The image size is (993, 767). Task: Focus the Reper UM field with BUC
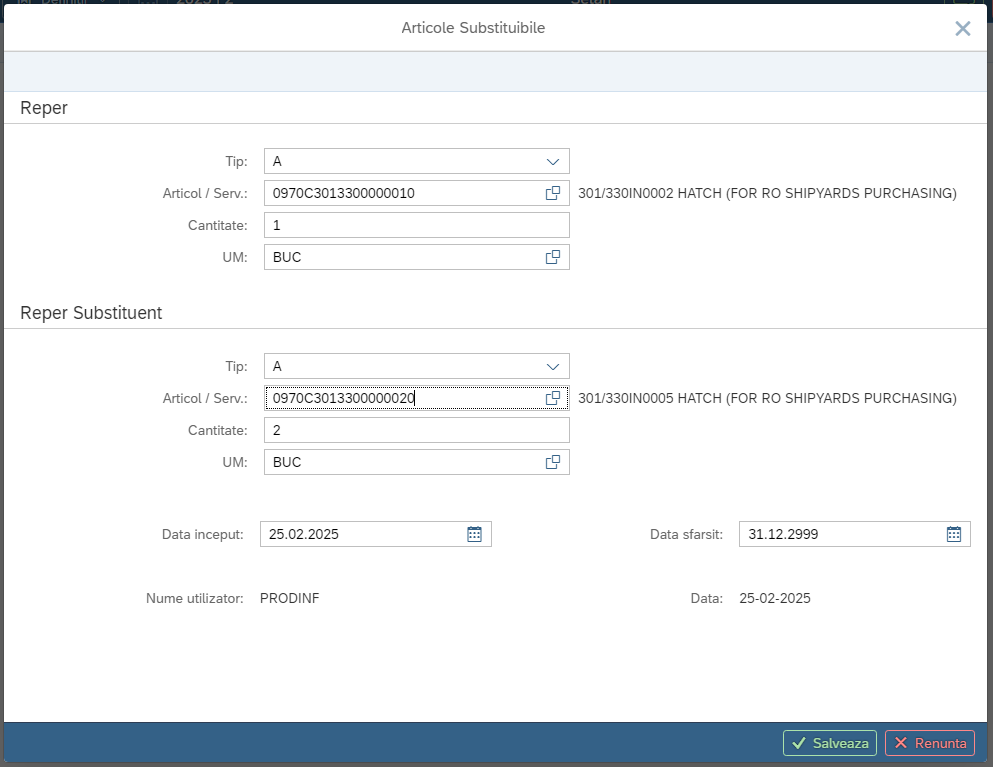[x=404, y=257]
